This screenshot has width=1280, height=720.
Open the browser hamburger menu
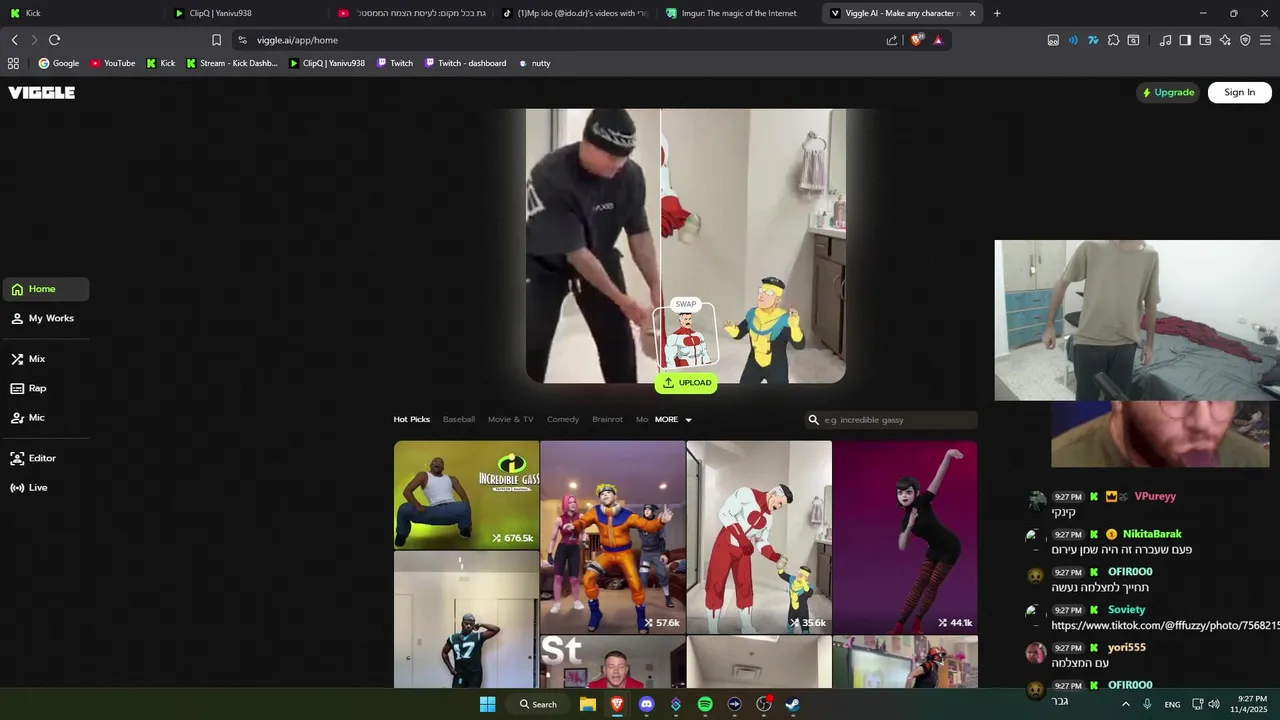pos(1265,40)
